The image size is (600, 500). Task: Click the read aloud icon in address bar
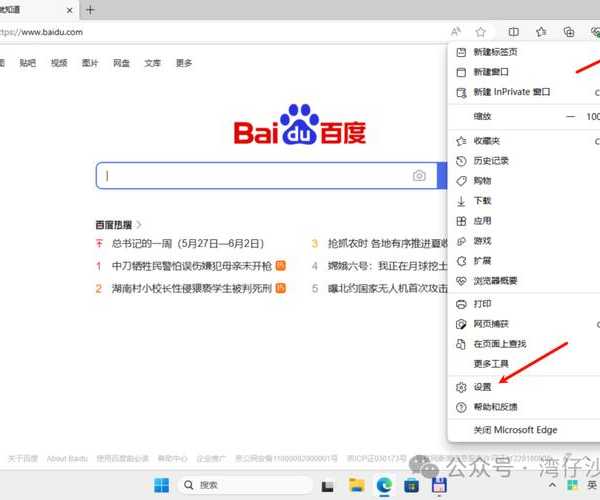tap(455, 32)
